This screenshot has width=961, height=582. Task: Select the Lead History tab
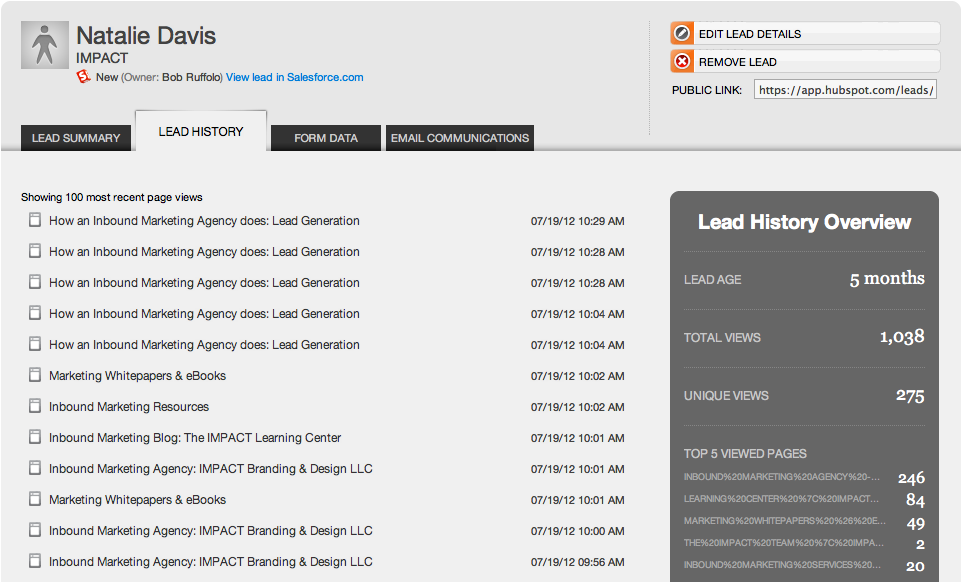pyautogui.click(x=201, y=131)
